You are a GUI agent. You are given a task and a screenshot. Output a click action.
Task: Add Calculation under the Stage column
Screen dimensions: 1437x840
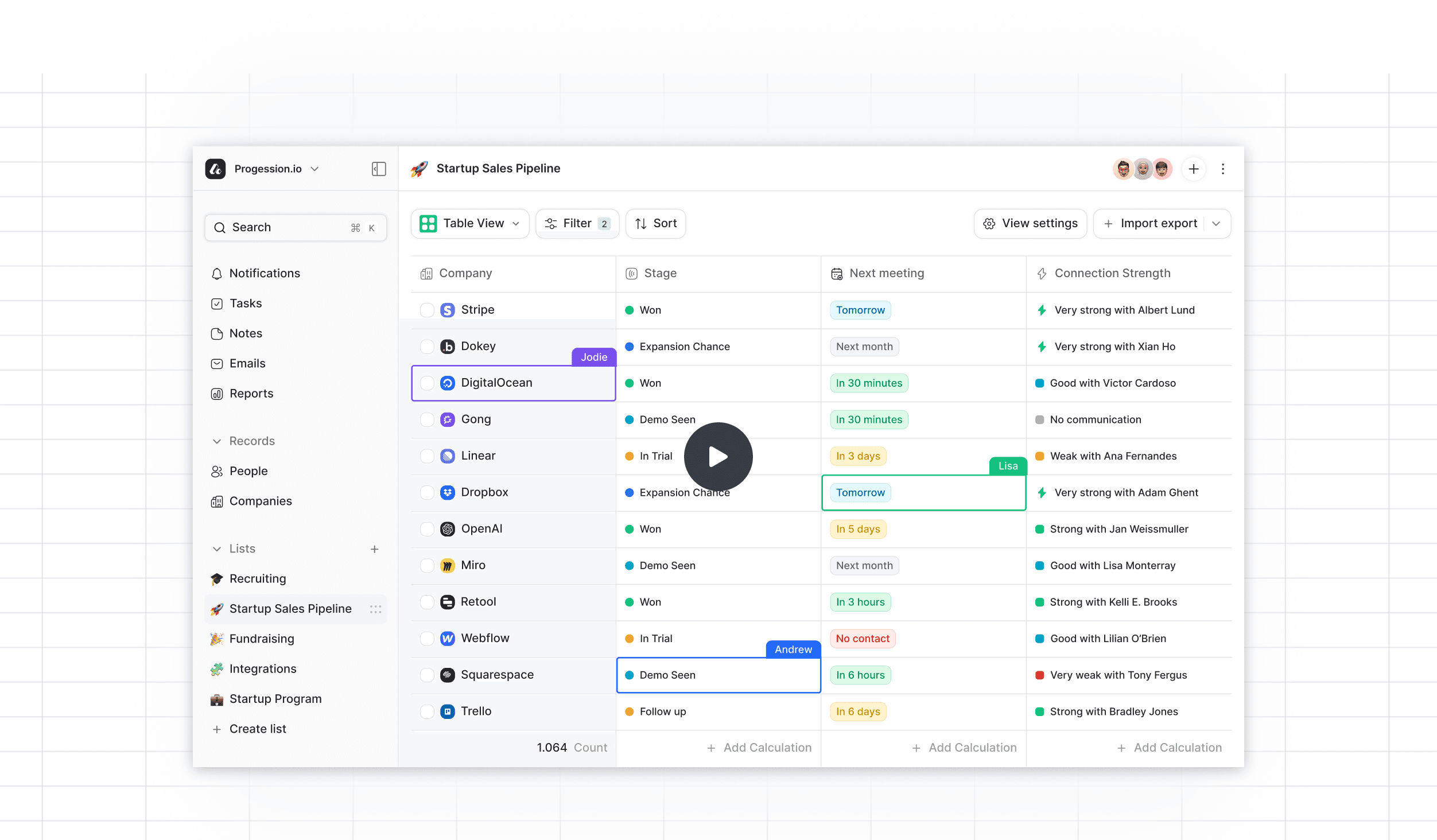(x=759, y=748)
